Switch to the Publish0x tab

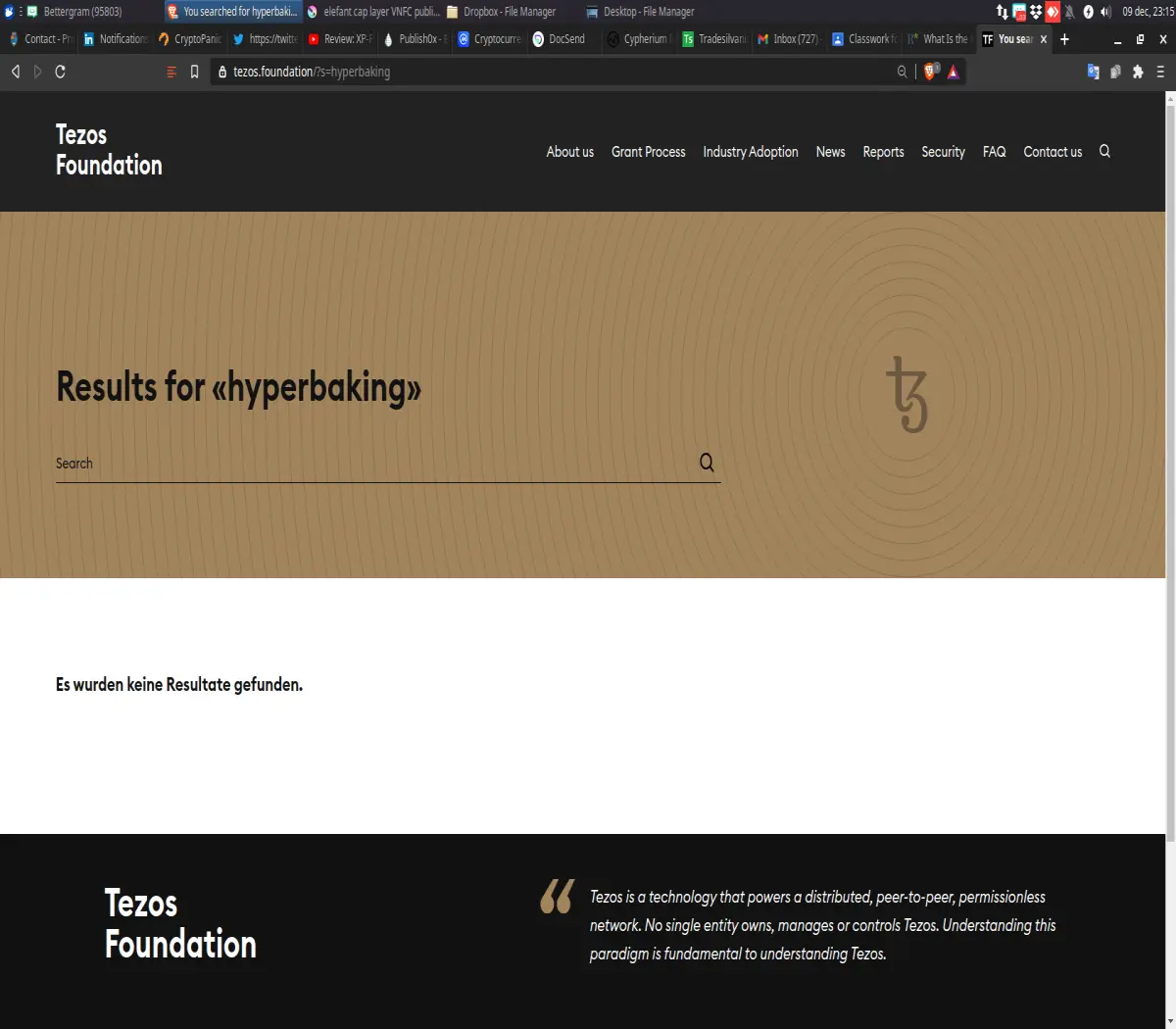point(415,39)
